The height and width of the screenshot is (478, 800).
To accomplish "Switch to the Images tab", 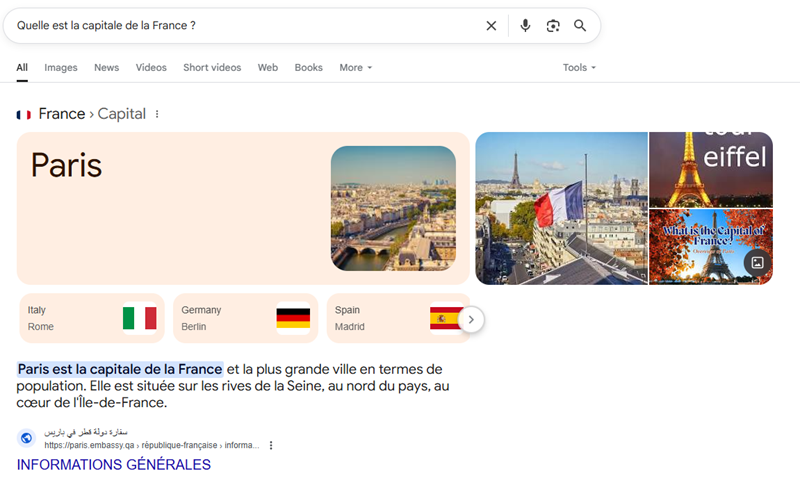I will tap(61, 67).
